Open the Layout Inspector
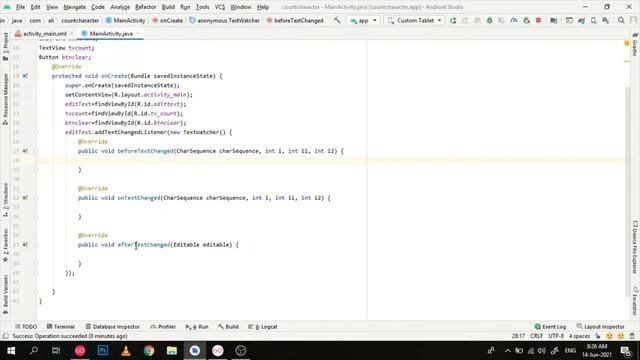The height and width of the screenshot is (360, 640). coord(600,327)
